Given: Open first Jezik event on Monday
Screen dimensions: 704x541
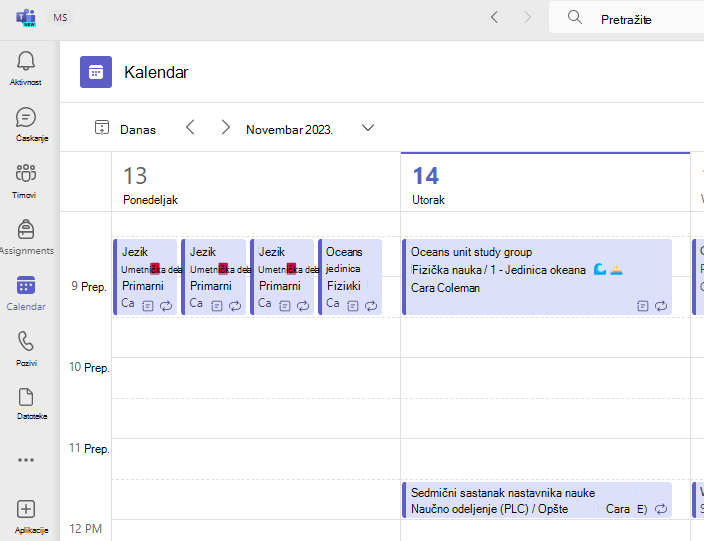Looking at the screenshot, I should [x=145, y=277].
